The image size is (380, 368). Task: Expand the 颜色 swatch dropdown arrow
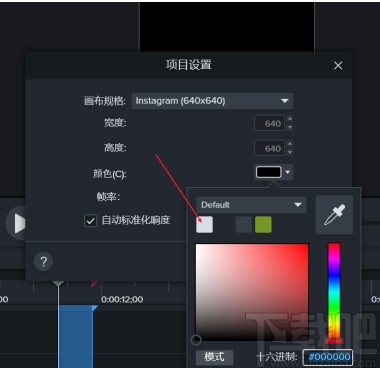point(288,172)
